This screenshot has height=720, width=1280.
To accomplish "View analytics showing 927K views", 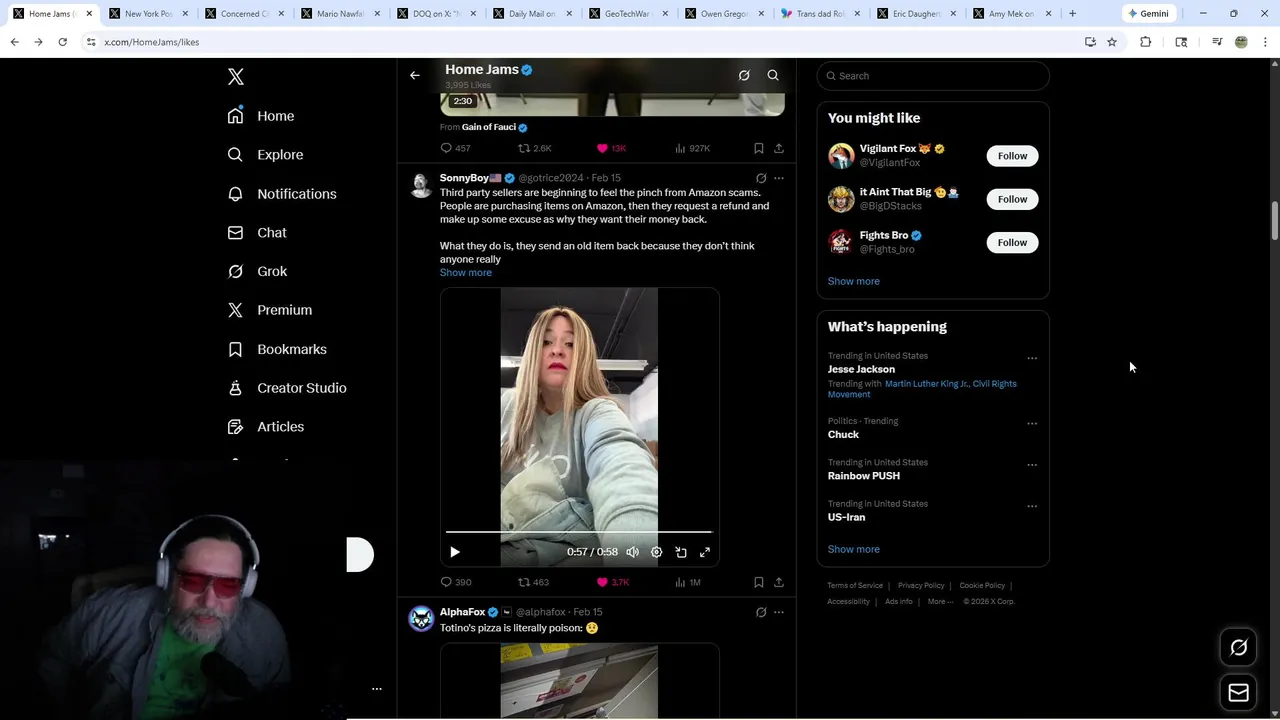I will click(x=692, y=148).
